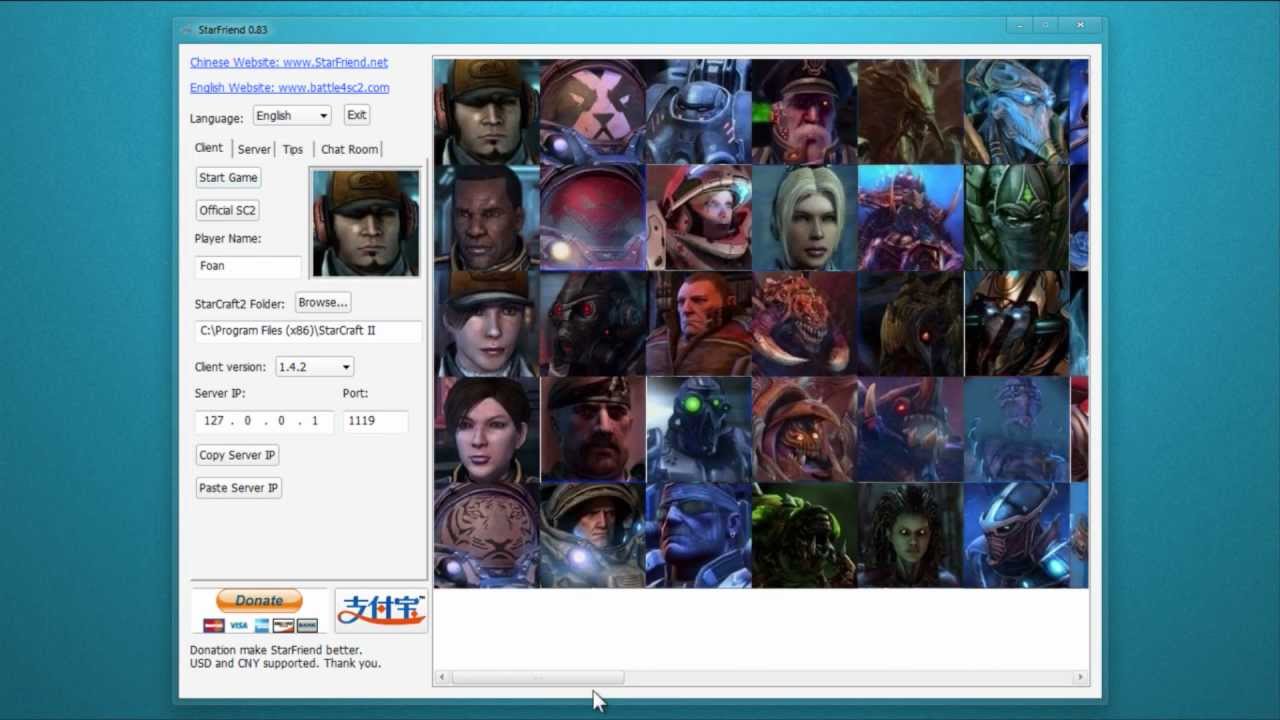Image resolution: width=1280 pixels, height=720 pixels.
Task: Select the dark-skinned officer portrait
Action: (486, 217)
